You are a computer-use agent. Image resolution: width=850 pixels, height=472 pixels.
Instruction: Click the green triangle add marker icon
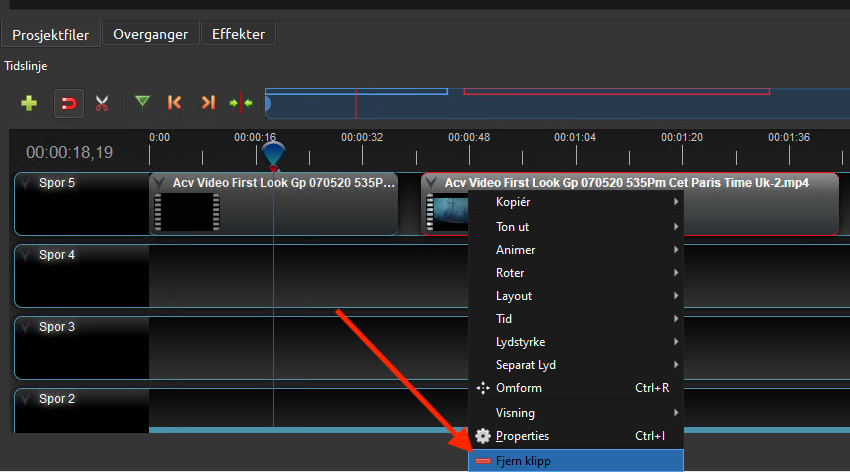coord(142,101)
